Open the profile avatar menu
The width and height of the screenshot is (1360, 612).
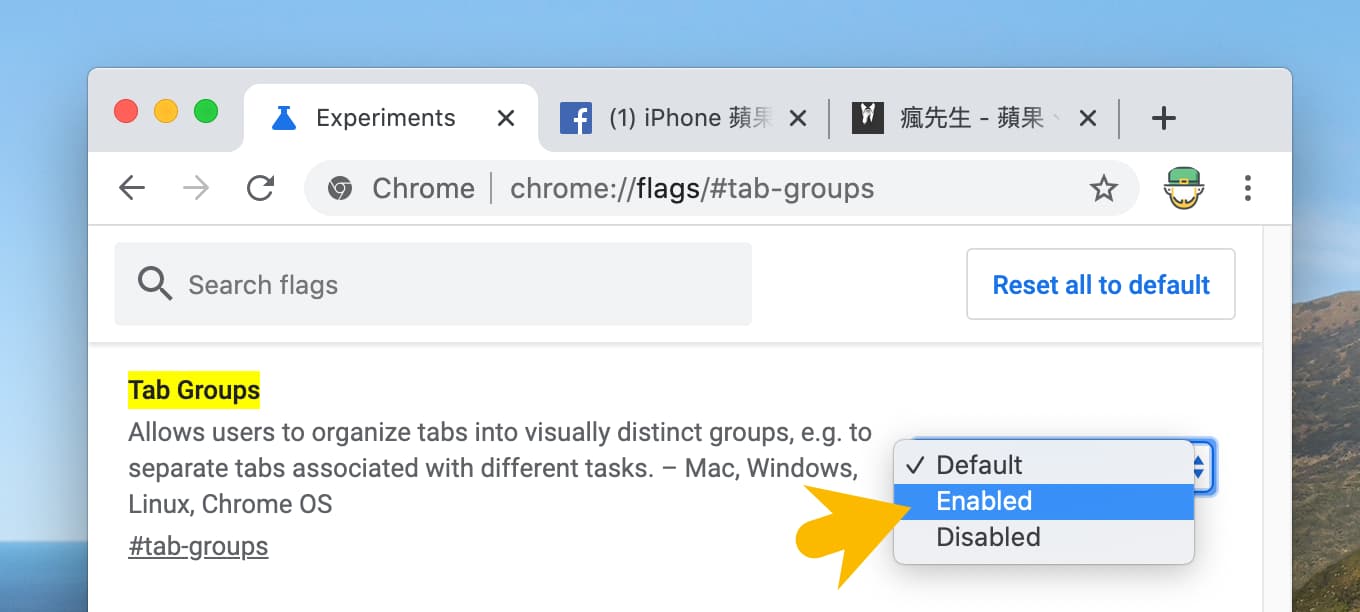click(x=1184, y=188)
